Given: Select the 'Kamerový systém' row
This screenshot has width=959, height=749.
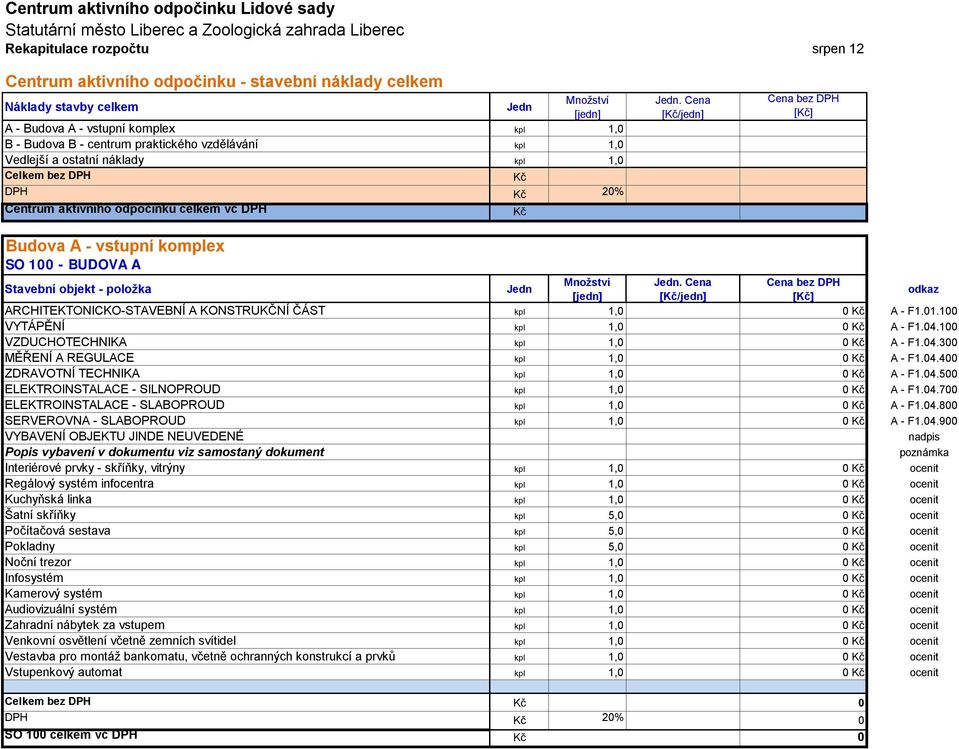Looking at the screenshot, I should (434, 594).
